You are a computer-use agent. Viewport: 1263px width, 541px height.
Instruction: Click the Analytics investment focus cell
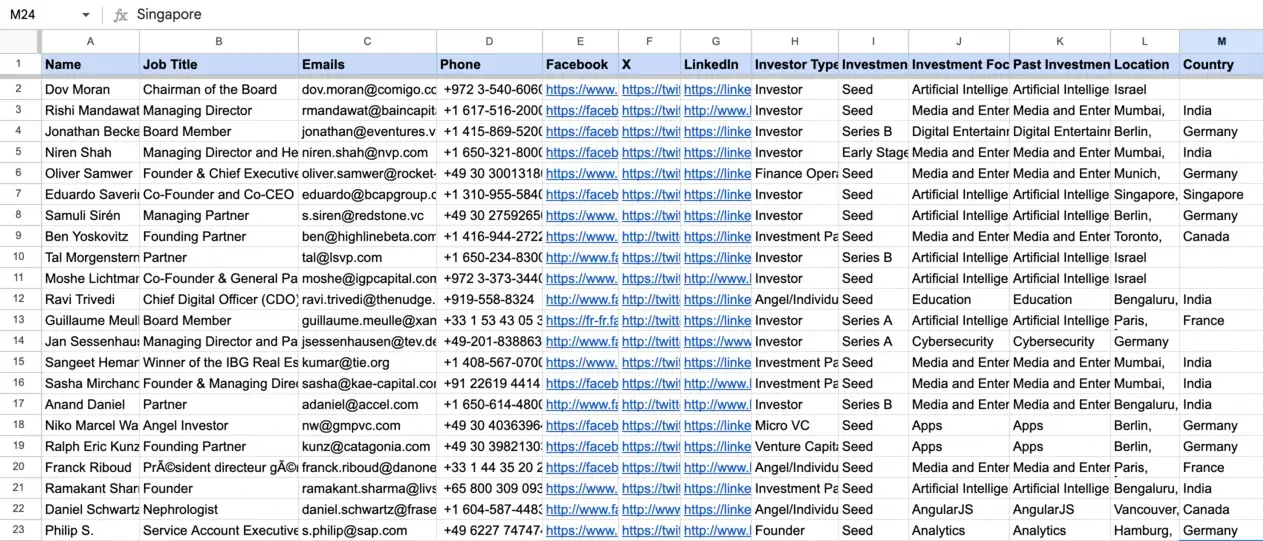tap(959, 530)
